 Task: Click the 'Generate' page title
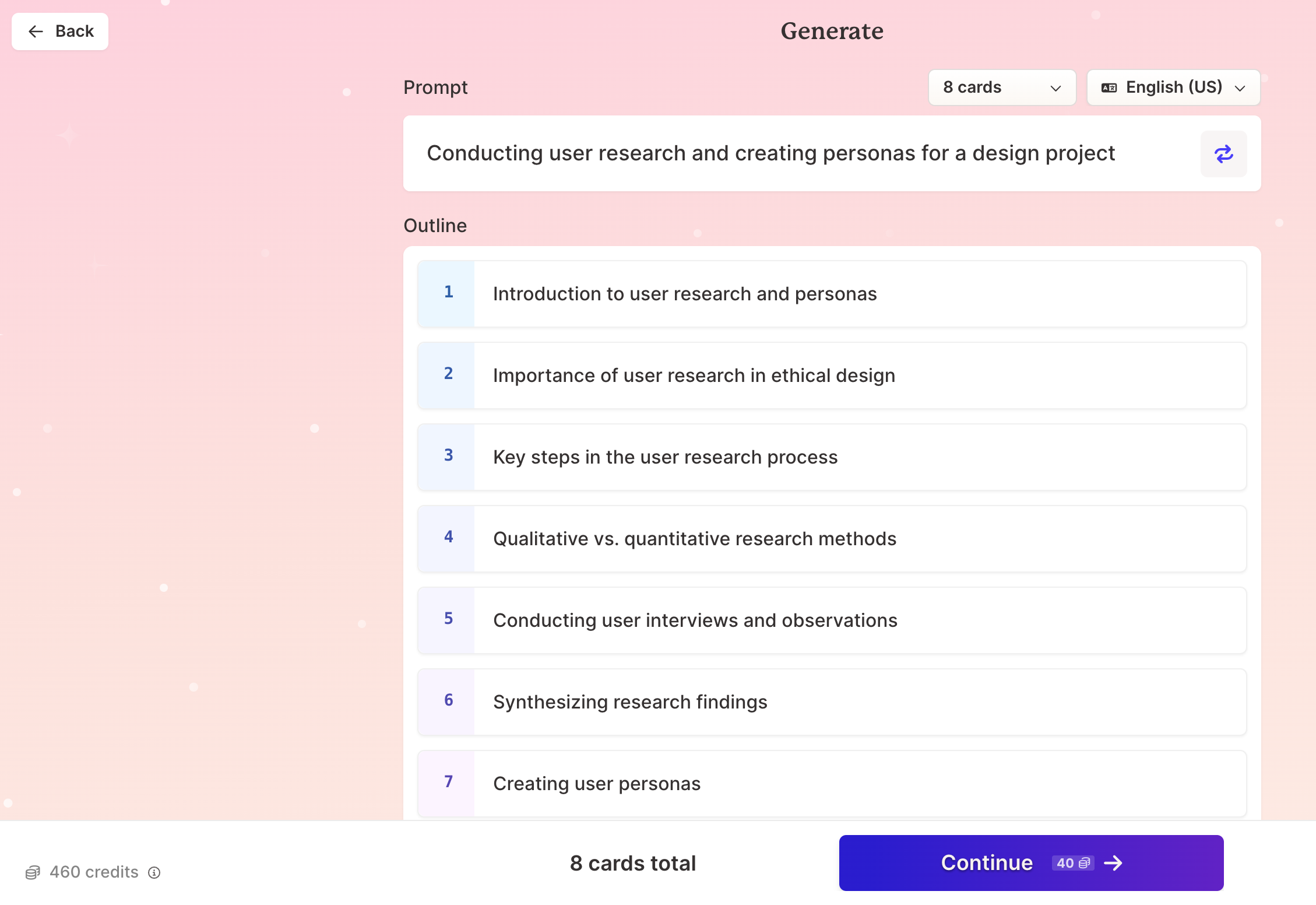point(832,31)
